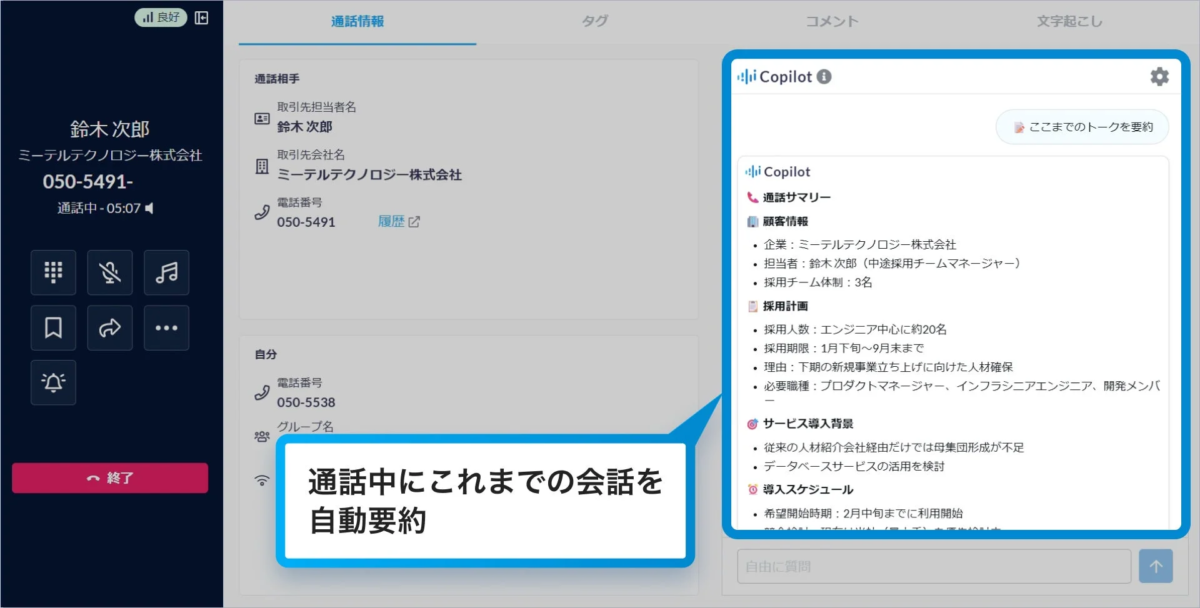The image size is (1200, 608).
Task: View Copilot info tooltip icon
Action: [821, 75]
